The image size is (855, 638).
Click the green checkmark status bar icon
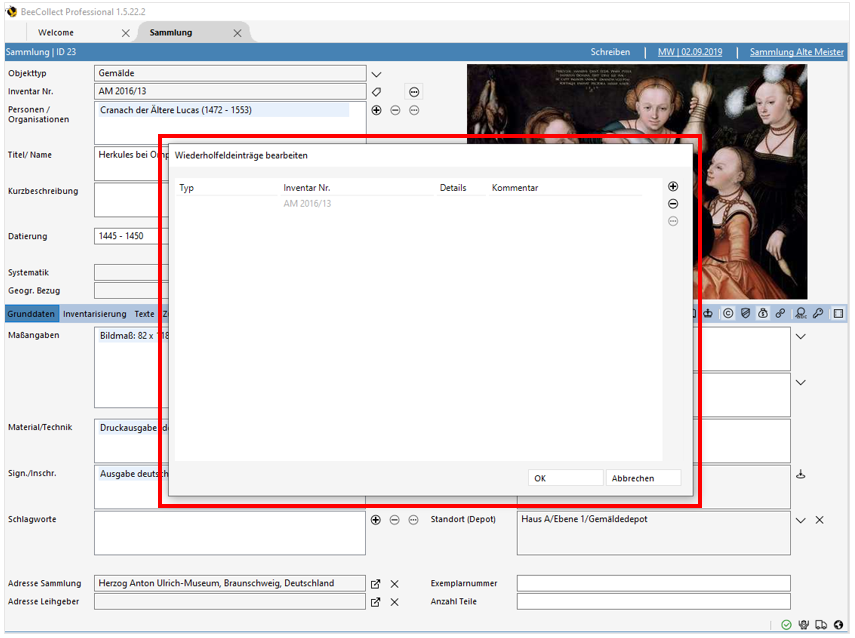(787, 625)
